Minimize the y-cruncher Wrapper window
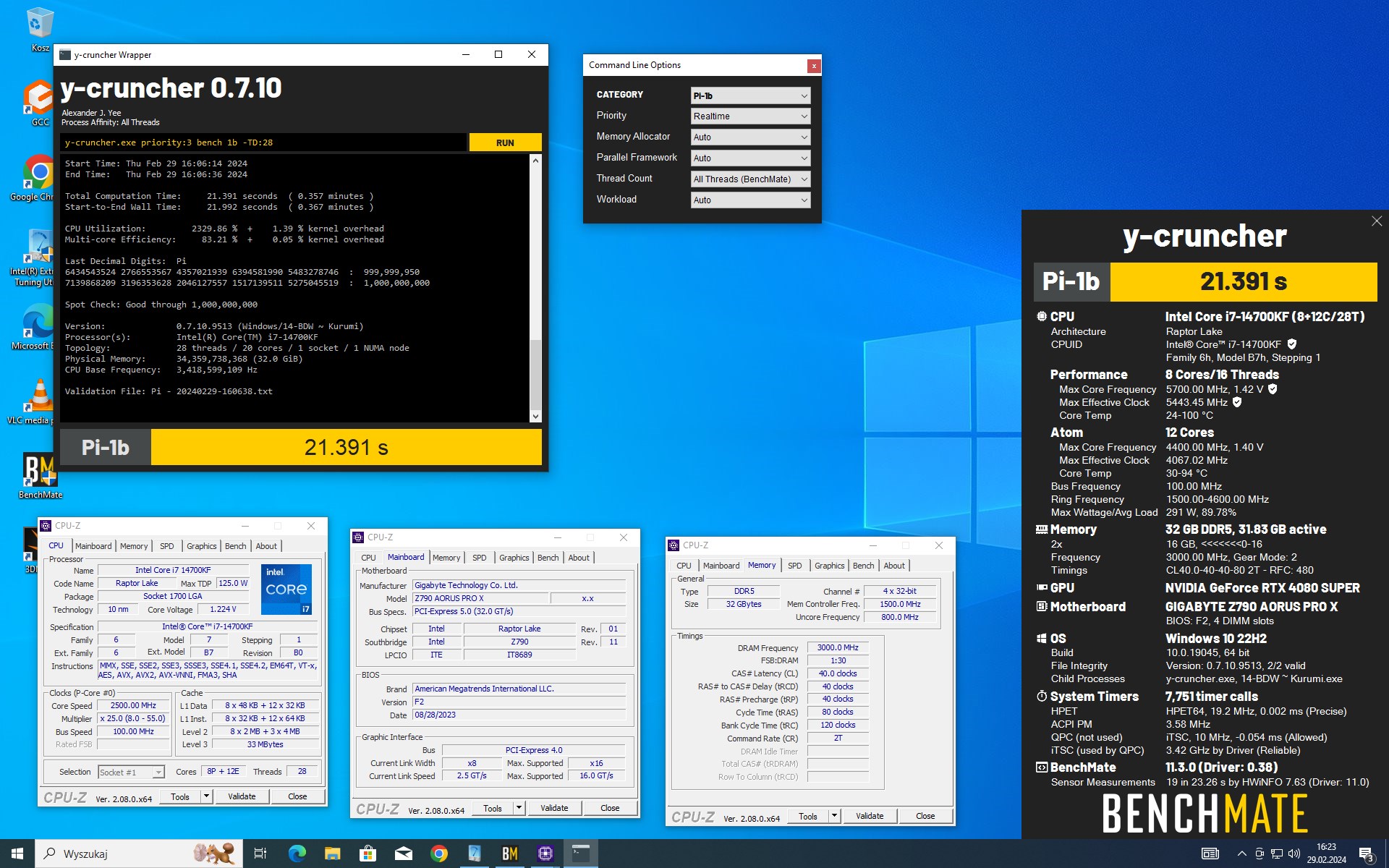The image size is (1389, 868). [x=465, y=55]
